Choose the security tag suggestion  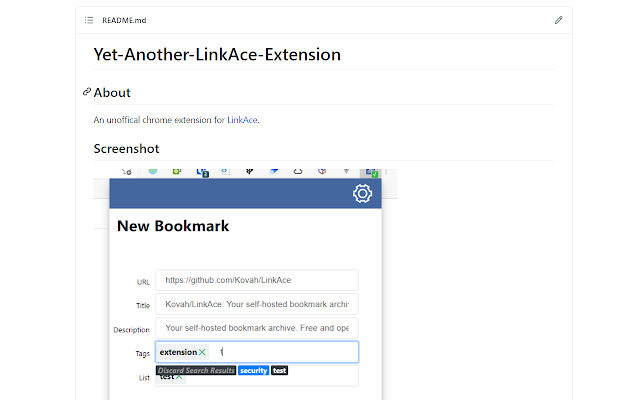(253, 370)
